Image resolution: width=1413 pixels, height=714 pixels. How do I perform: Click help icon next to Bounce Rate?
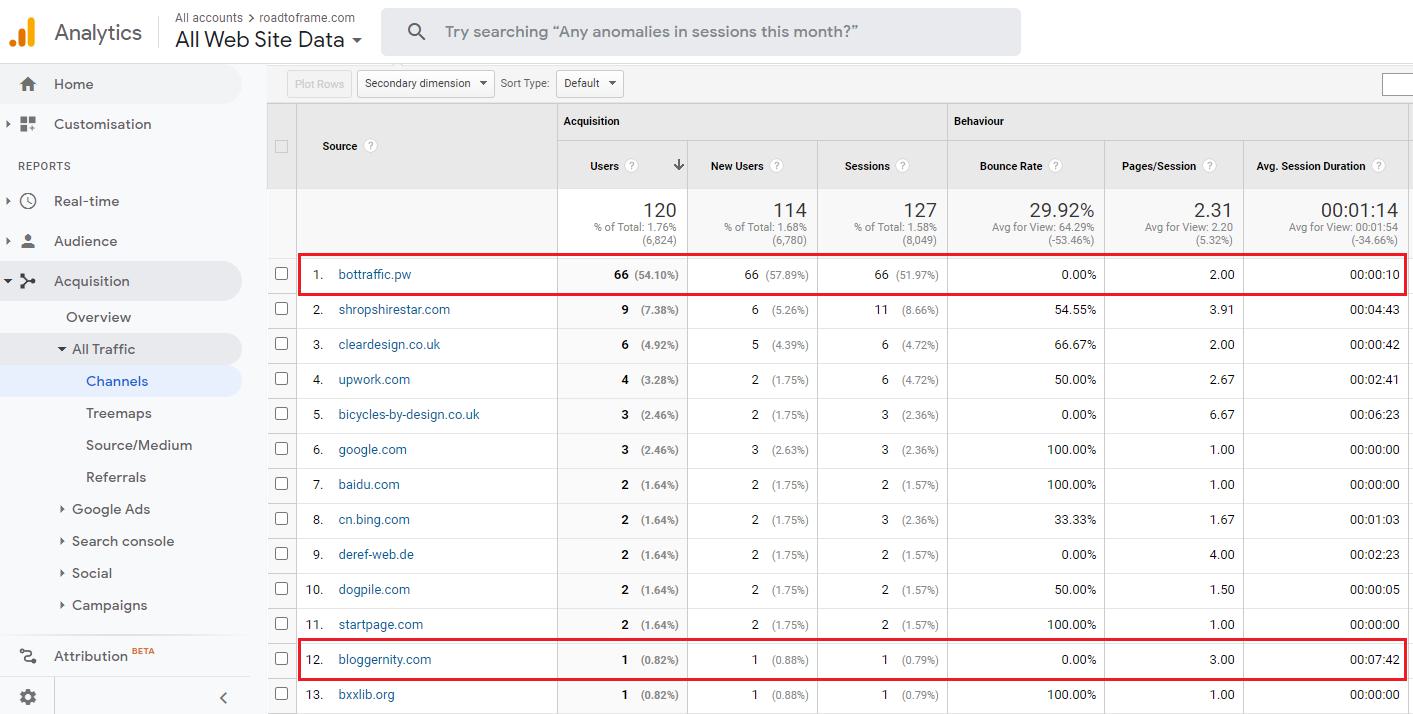1056,166
